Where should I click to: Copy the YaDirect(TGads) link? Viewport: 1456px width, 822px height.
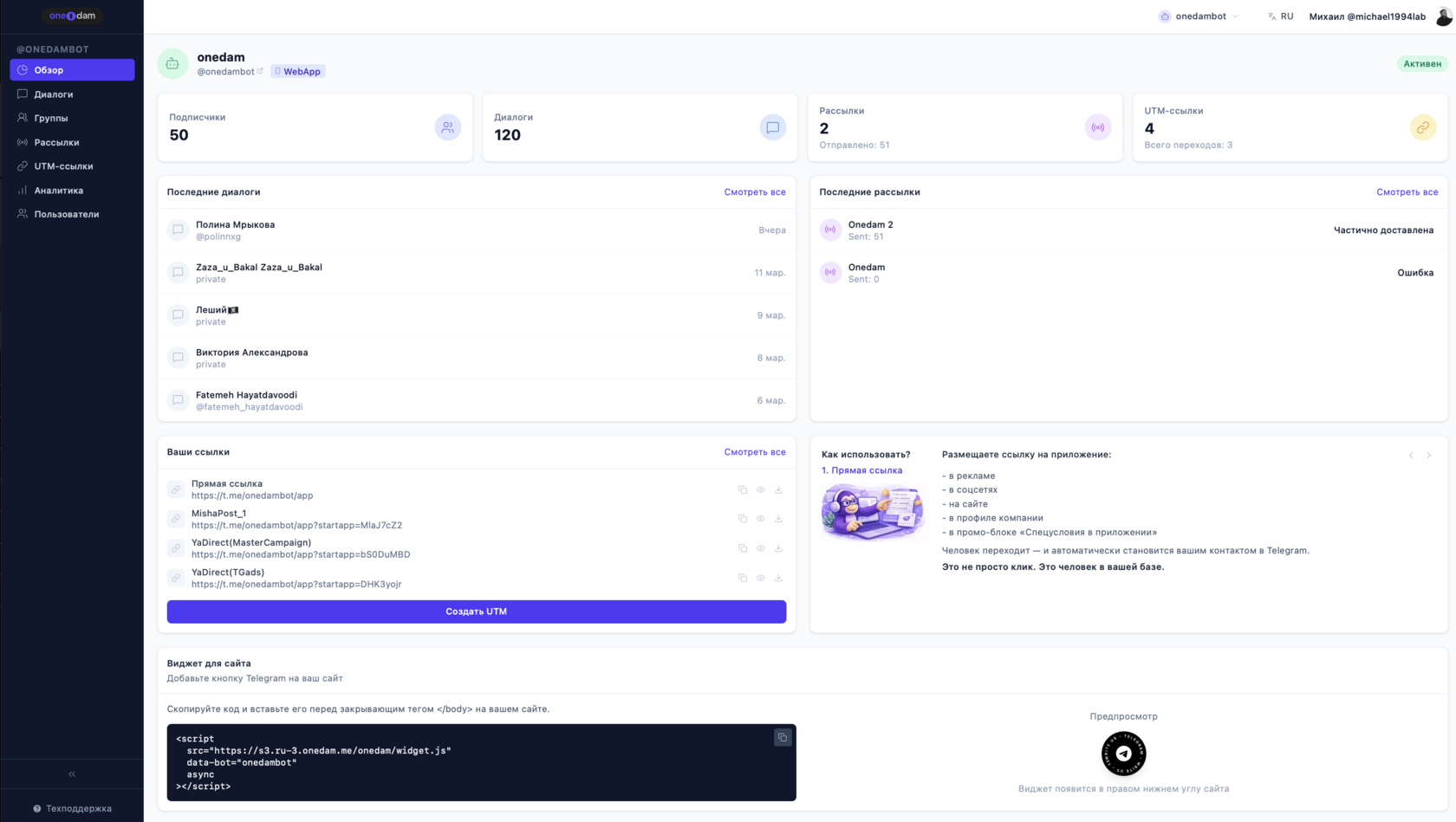(x=743, y=578)
